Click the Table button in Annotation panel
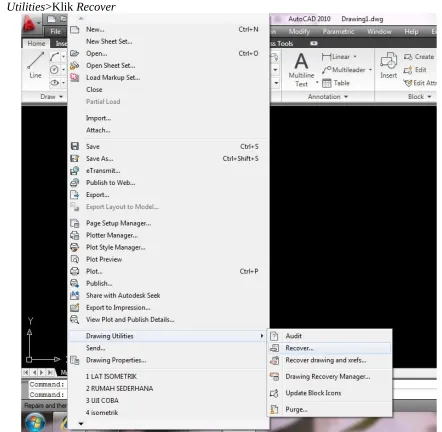This screenshot has height=432, width=442. [x=336, y=83]
